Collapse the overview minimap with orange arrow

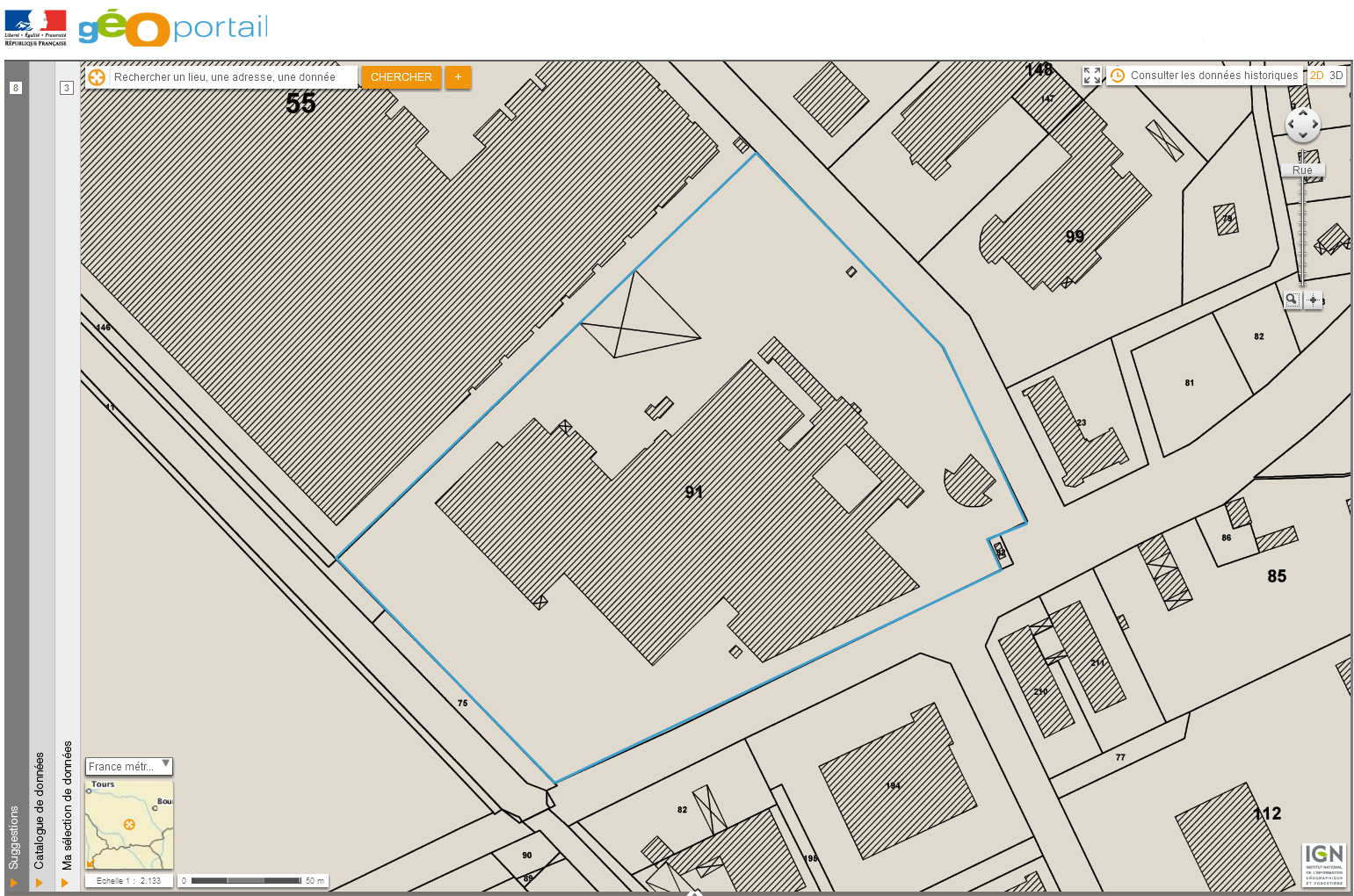click(91, 863)
